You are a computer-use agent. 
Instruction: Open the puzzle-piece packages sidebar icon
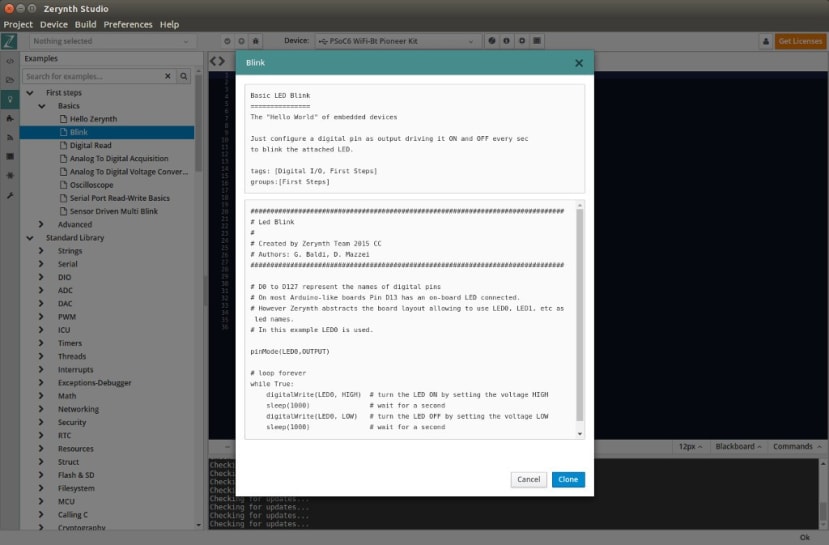pyautogui.click(x=10, y=118)
